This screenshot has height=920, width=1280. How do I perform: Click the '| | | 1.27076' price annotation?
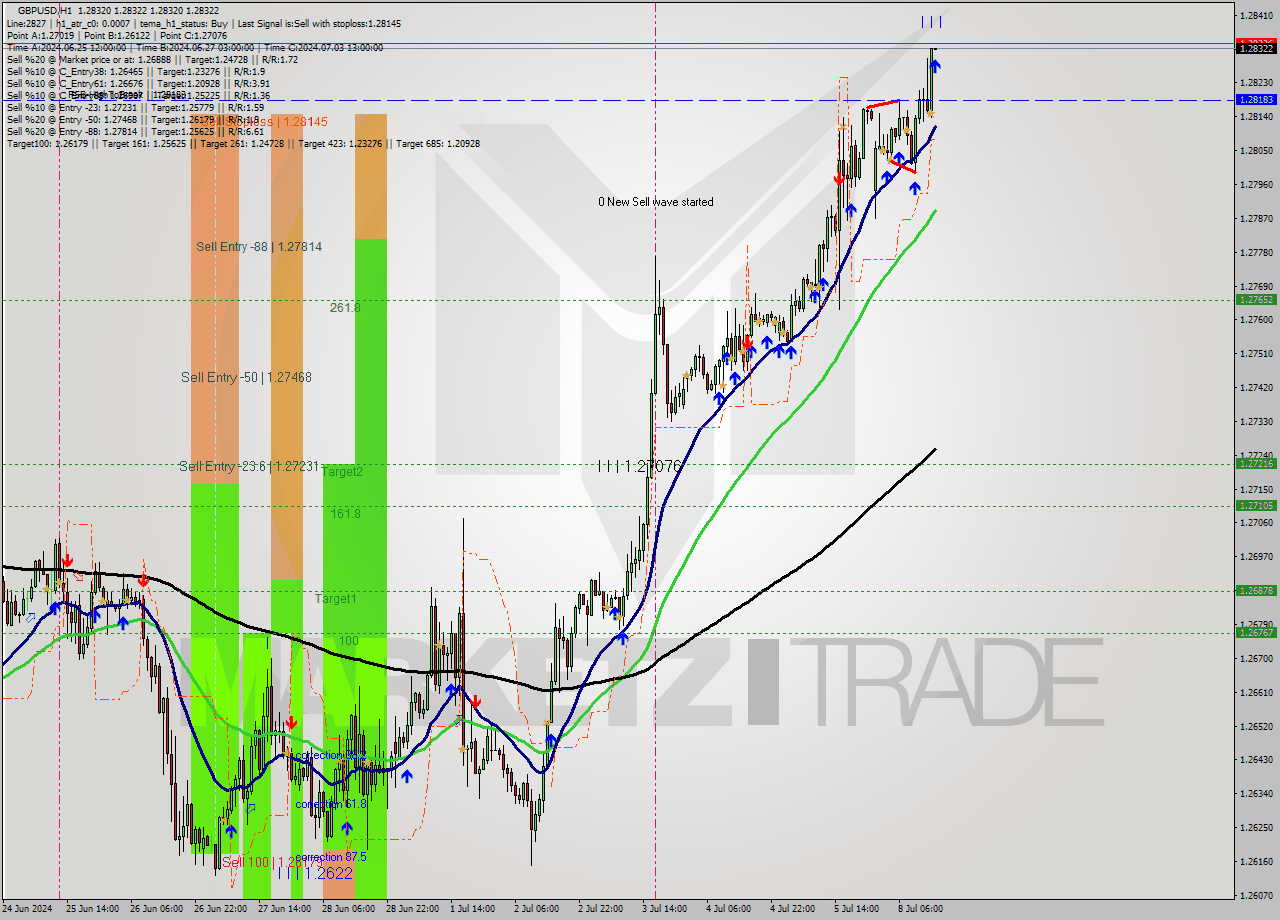pos(639,466)
